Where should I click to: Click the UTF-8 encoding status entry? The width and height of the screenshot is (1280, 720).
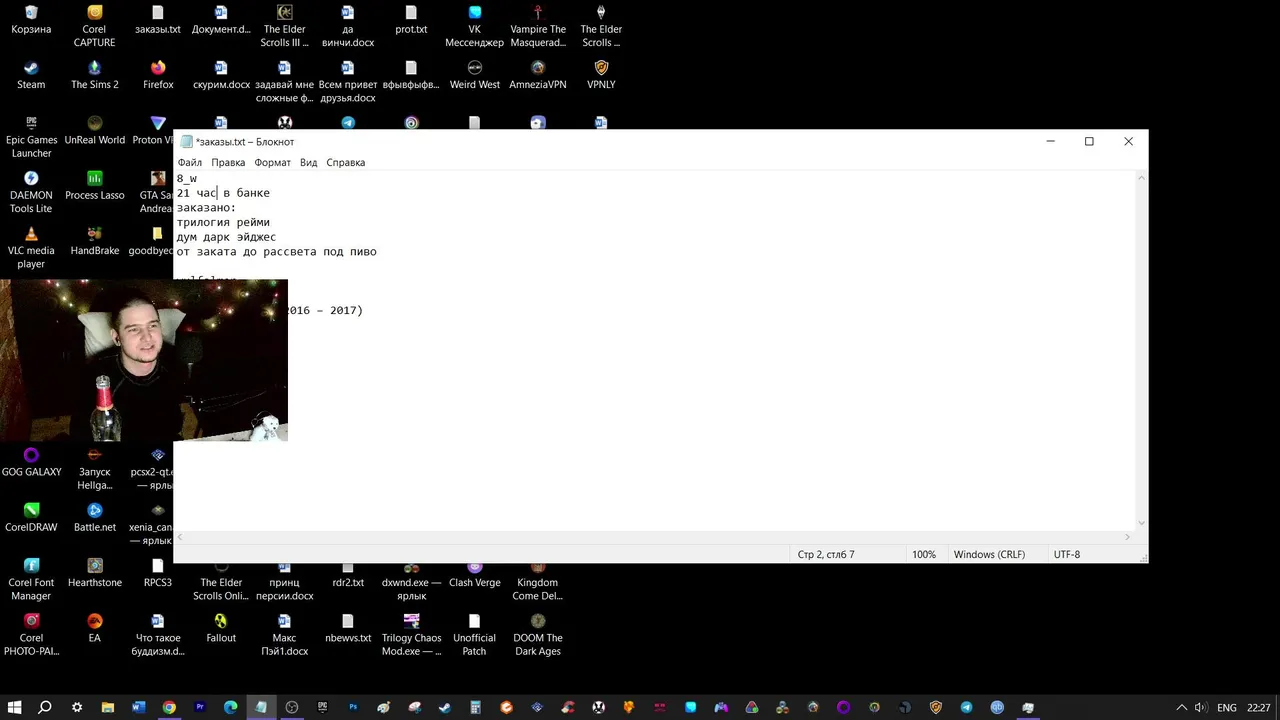1067,554
